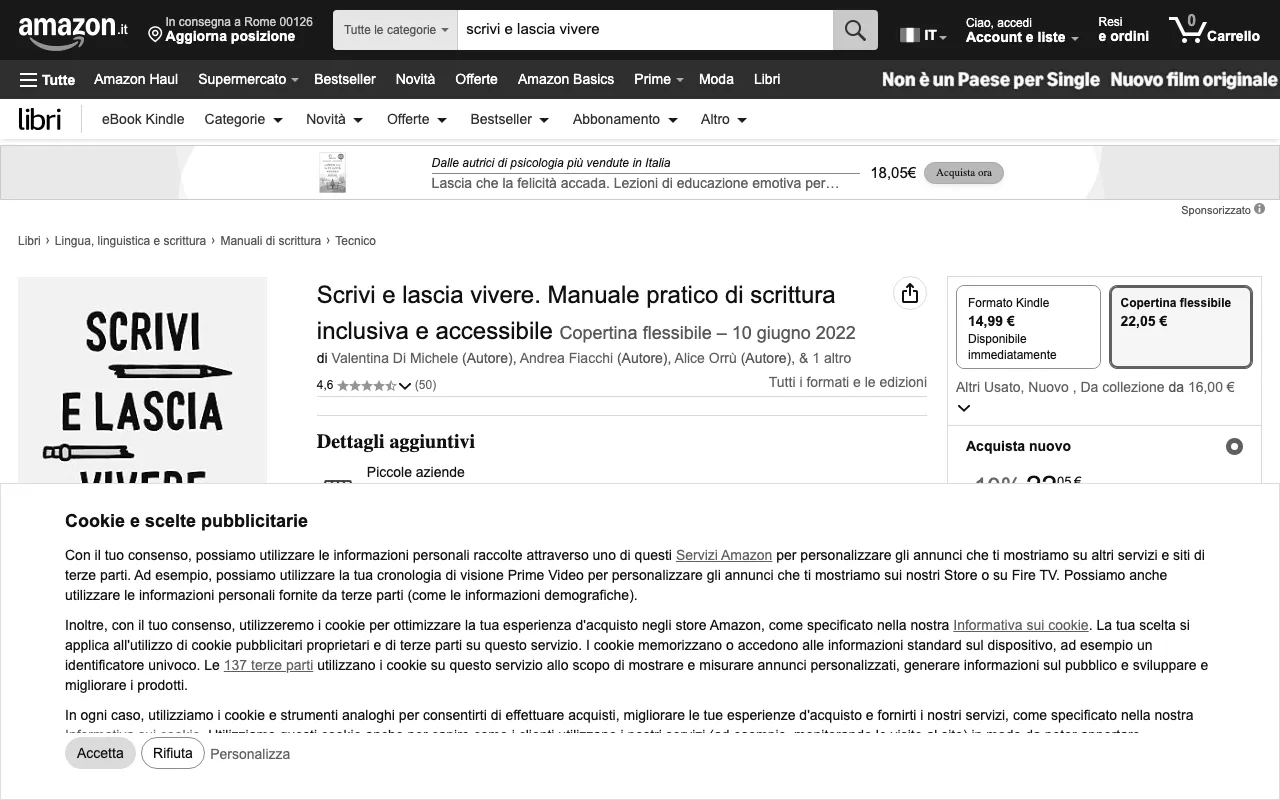Open Amazon Haul in nav bar
This screenshot has height=800, width=1280.
[136, 79]
